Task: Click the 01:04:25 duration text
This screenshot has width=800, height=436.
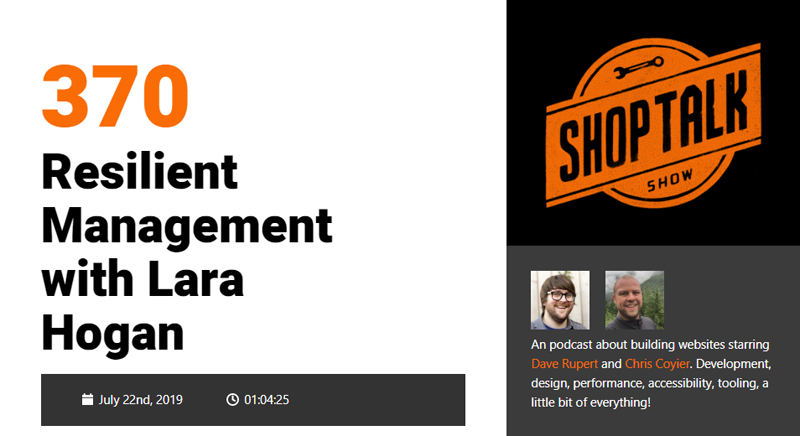Action: pos(267,399)
